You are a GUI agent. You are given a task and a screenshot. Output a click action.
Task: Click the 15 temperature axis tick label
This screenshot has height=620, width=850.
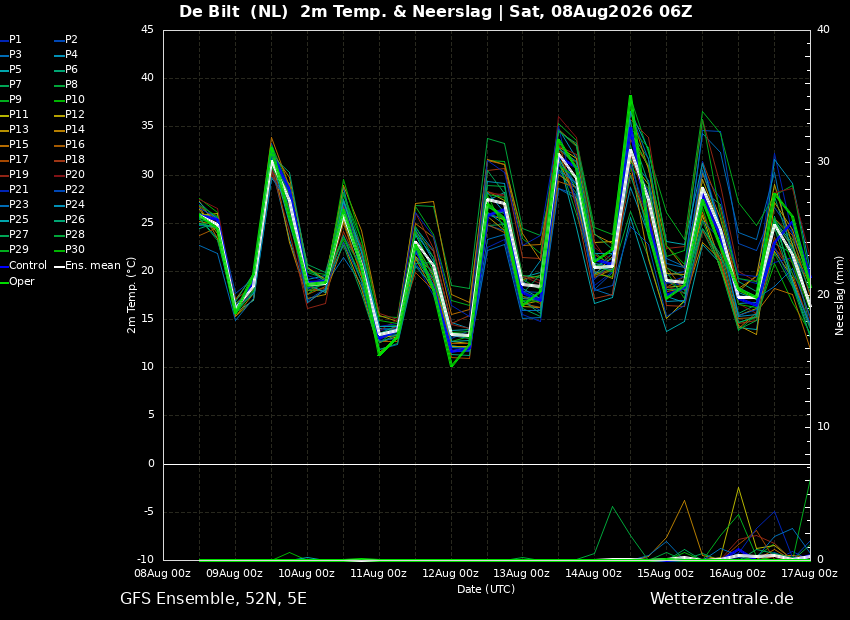point(147,319)
